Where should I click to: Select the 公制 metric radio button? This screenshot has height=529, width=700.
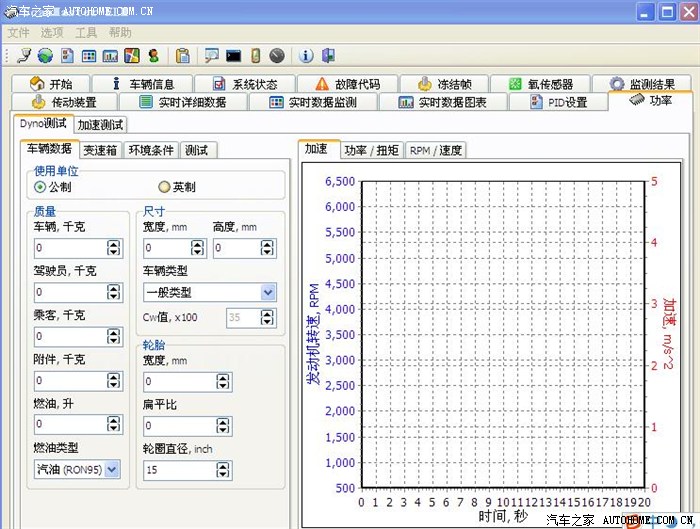tap(41, 186)
